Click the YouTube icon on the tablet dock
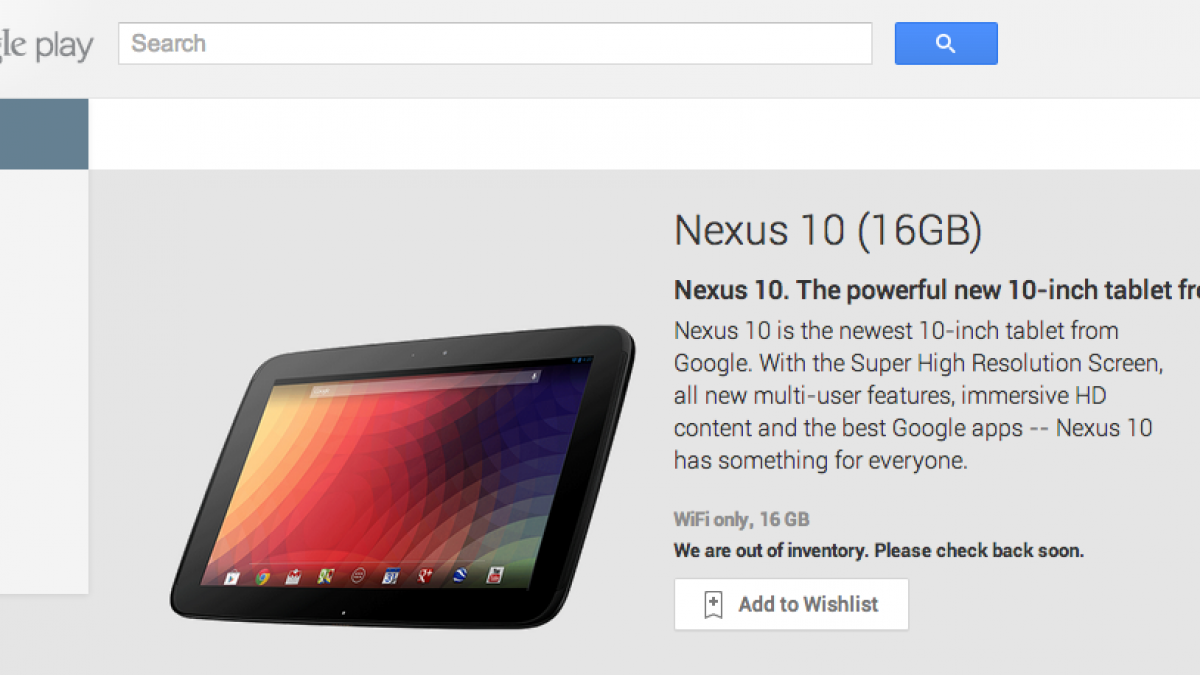The width and height of the screenshot is (1200, 675). (x=495, y=575)
